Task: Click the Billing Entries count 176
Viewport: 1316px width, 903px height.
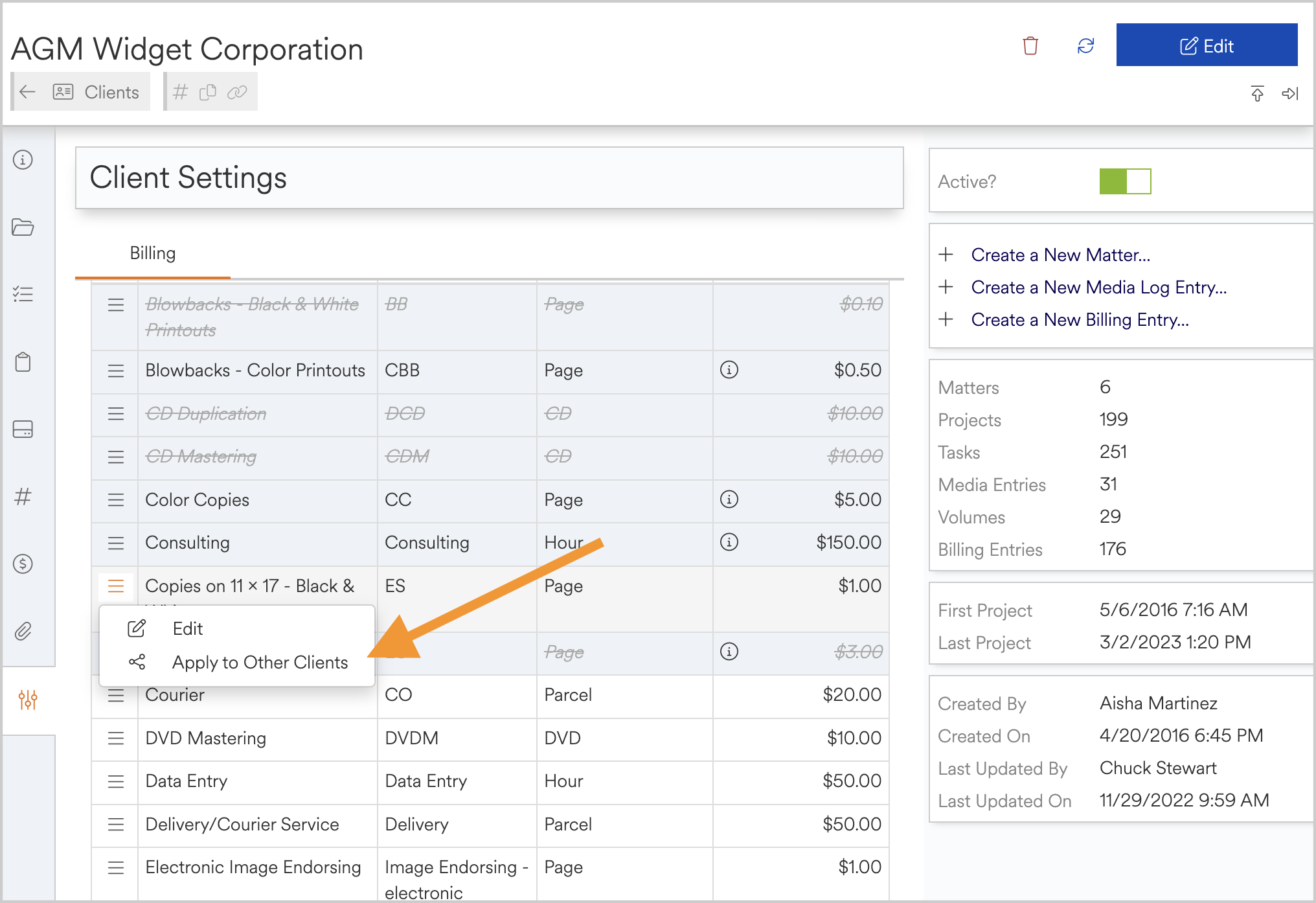Action: tap(1113, 549)
